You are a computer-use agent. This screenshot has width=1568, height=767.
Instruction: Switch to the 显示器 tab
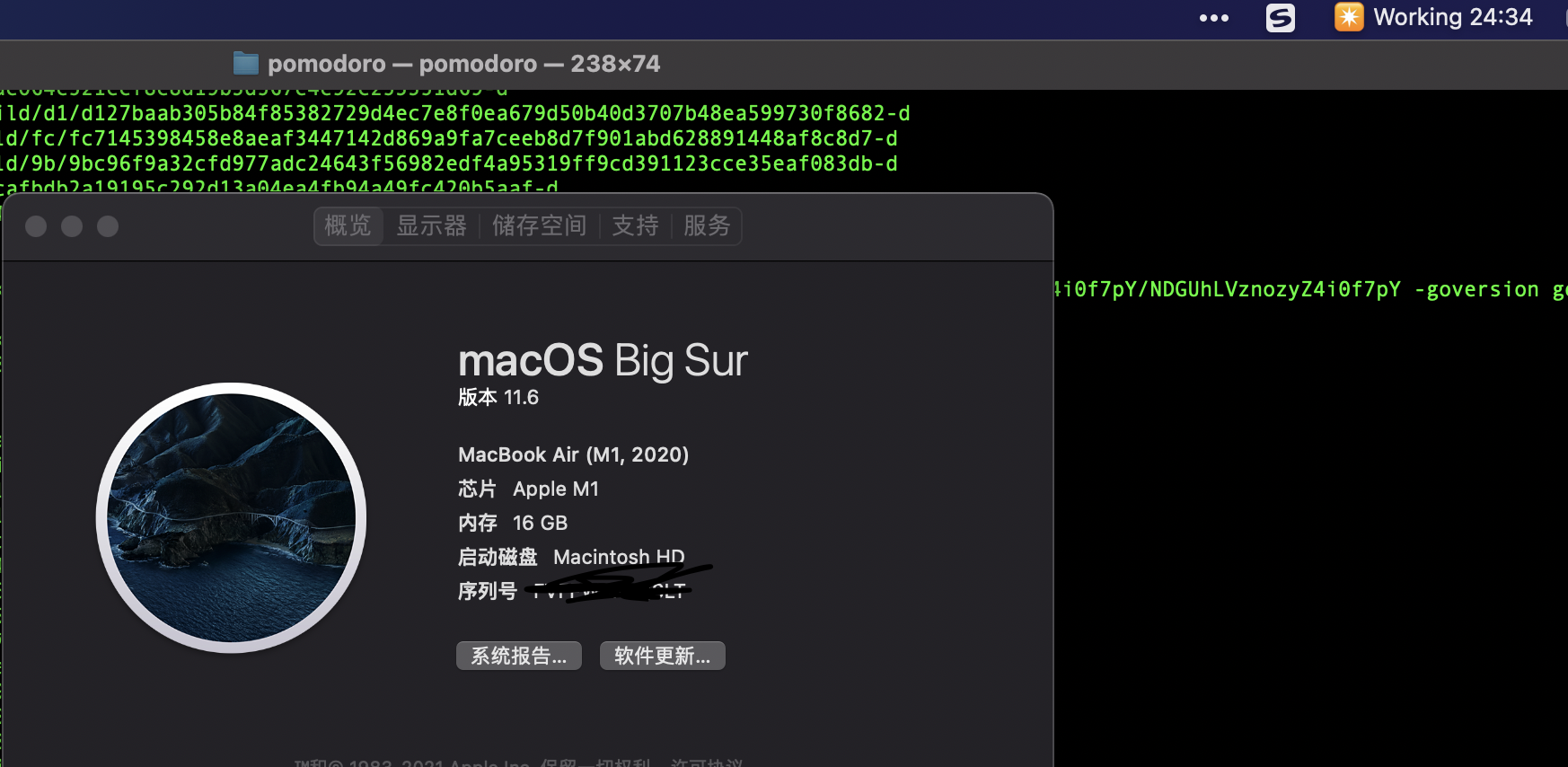pyautogui.click(x=432, y=225)
